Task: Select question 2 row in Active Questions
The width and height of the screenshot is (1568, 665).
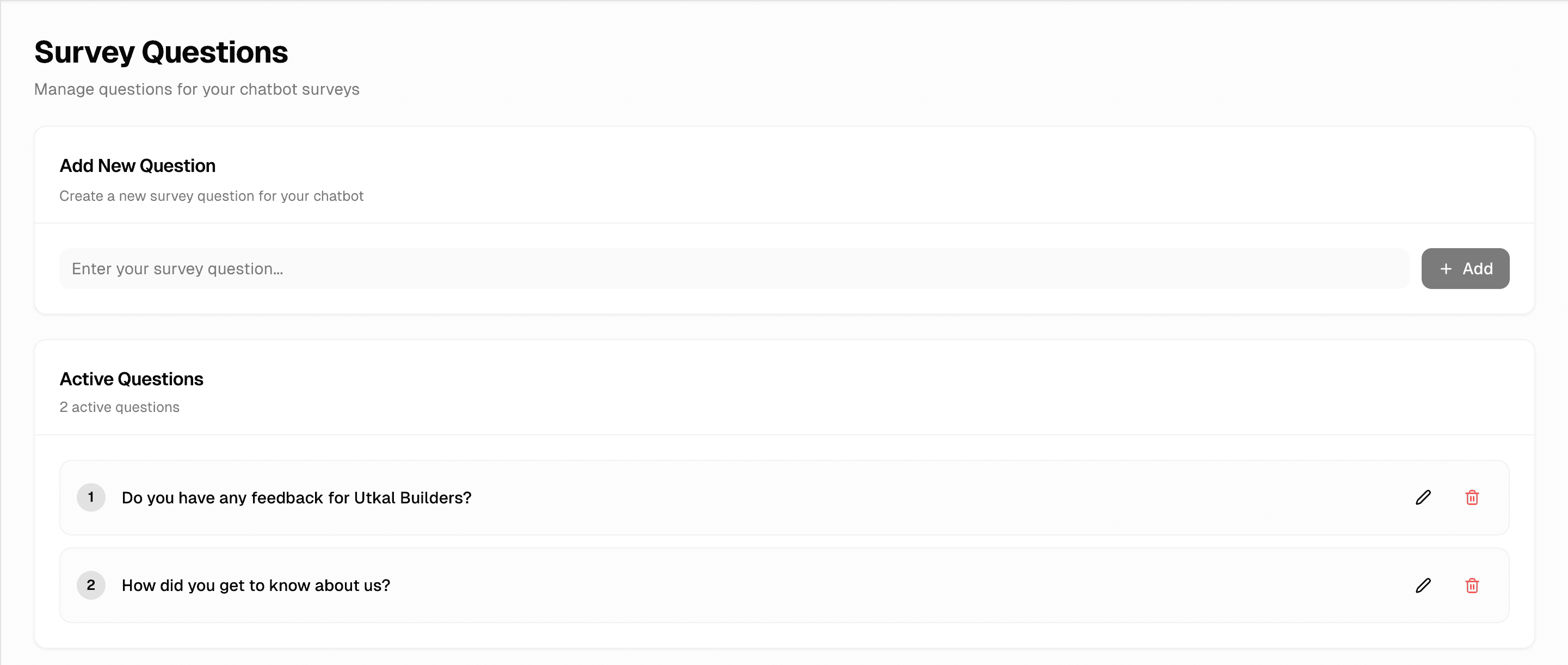Action: [x=785, y=585]
